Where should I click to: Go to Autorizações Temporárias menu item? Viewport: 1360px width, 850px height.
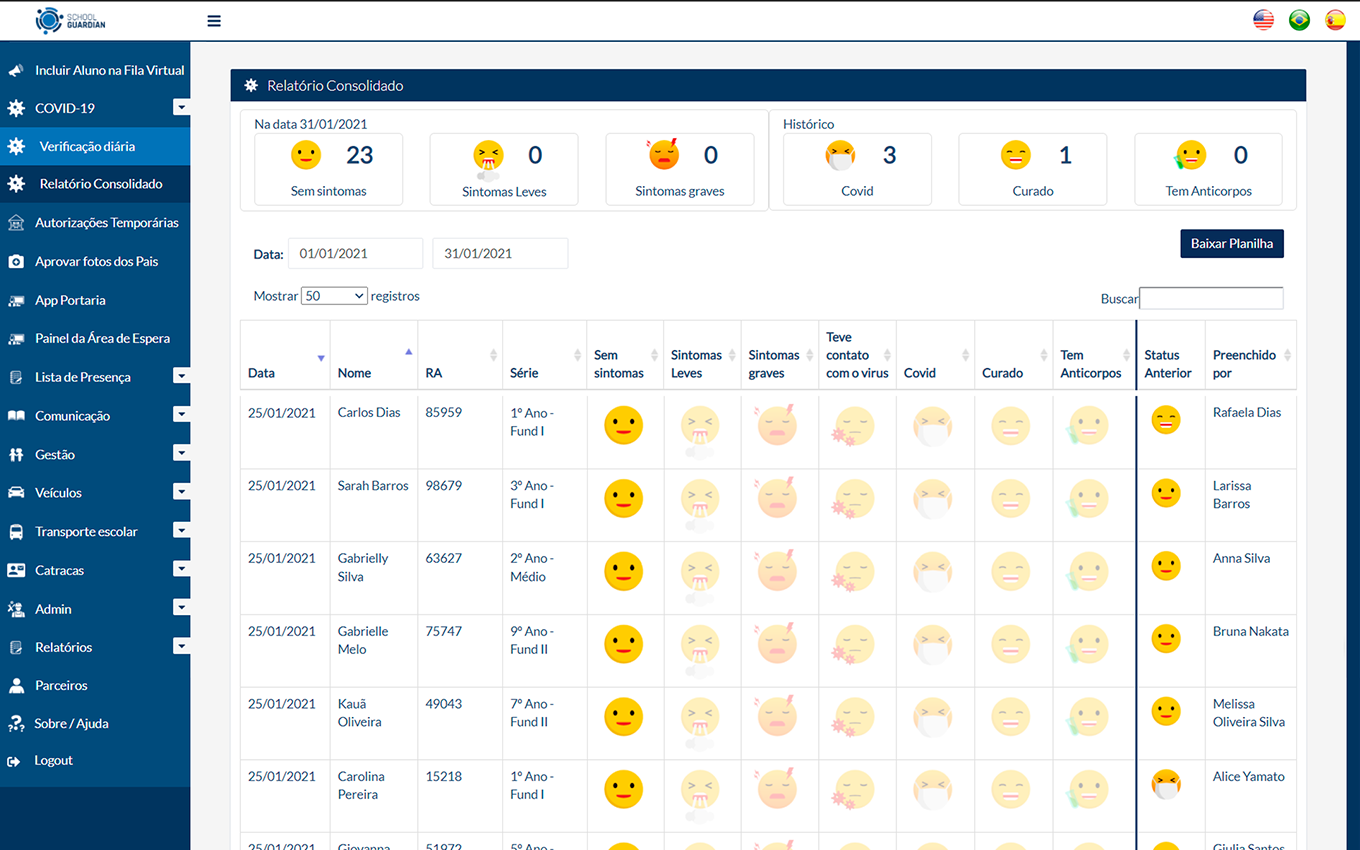pos(106,223)
